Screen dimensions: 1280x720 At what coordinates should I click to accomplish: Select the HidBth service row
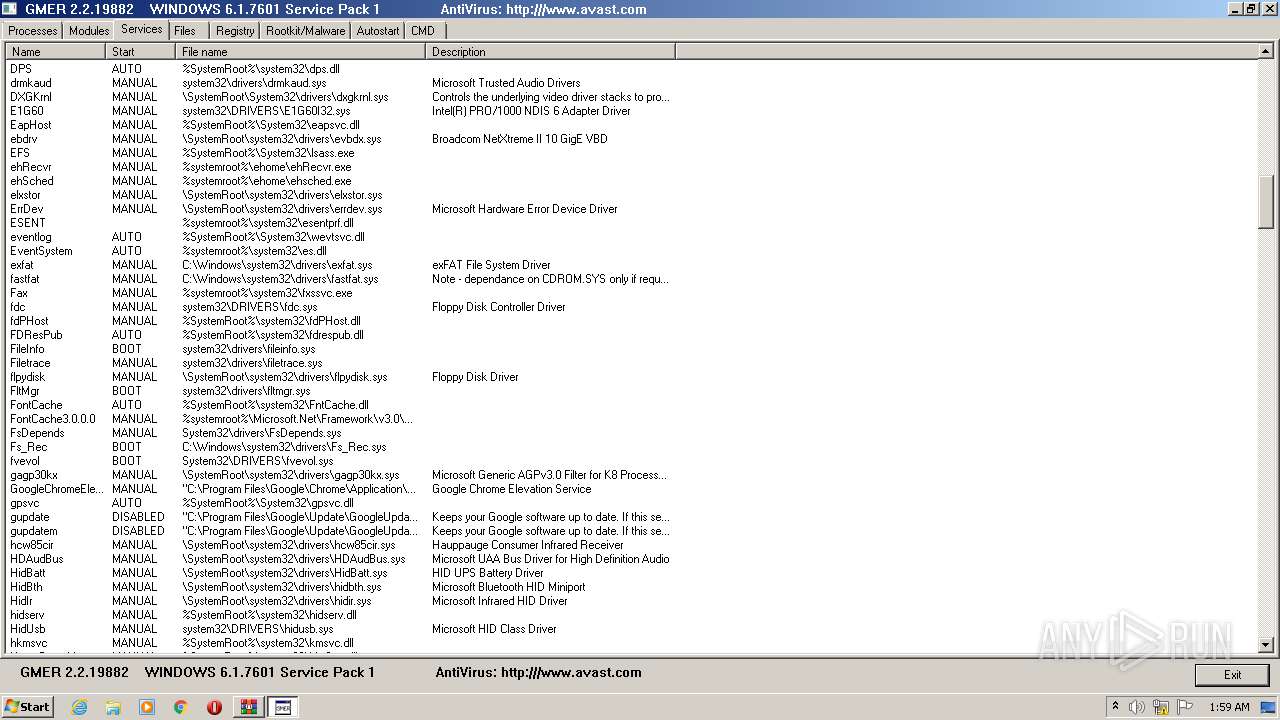tap(340, 587)
